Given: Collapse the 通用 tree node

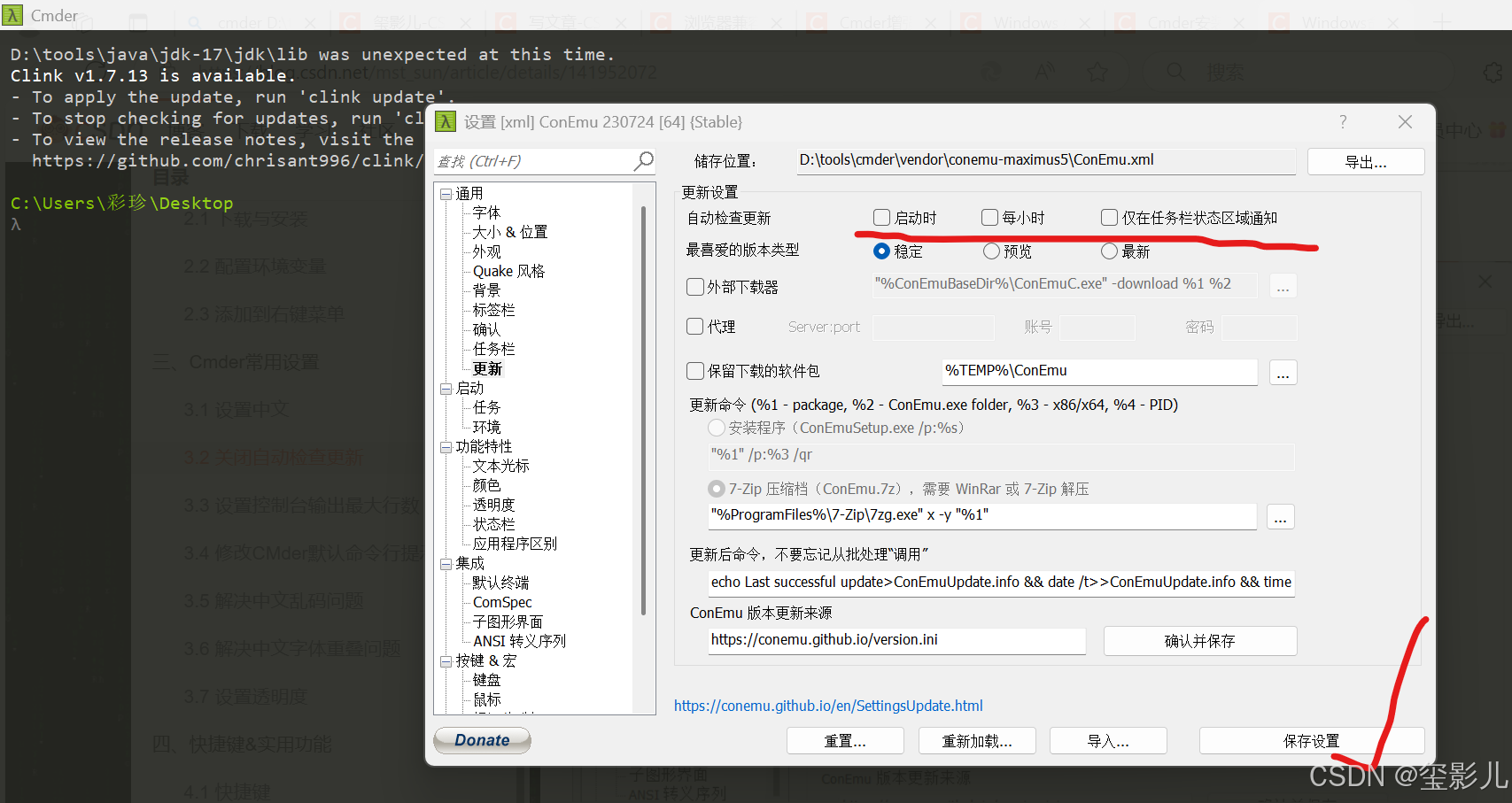Looking at the screenshot, I should [x=446, y=194].
